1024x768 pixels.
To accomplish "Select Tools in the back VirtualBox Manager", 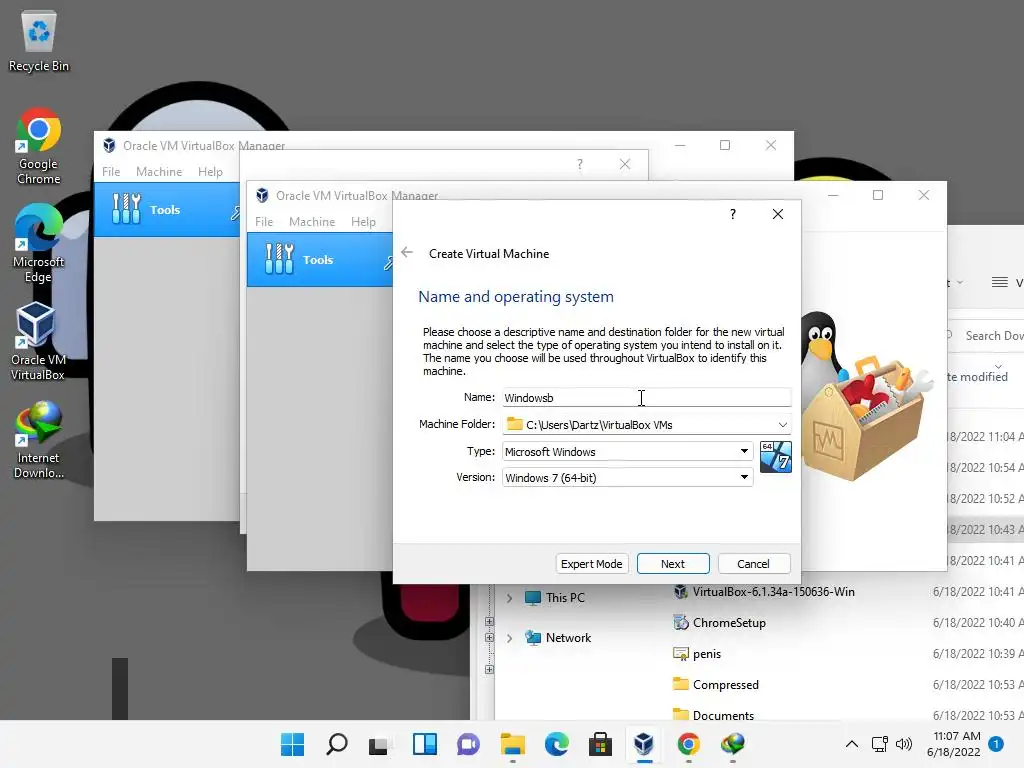I will coord(167,210).
